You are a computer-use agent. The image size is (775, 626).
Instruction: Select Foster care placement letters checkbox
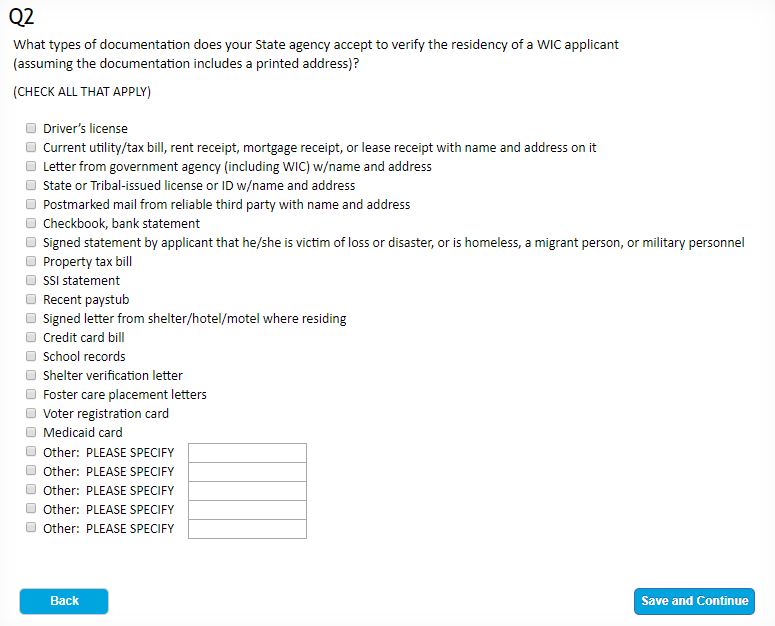(31, 395)
